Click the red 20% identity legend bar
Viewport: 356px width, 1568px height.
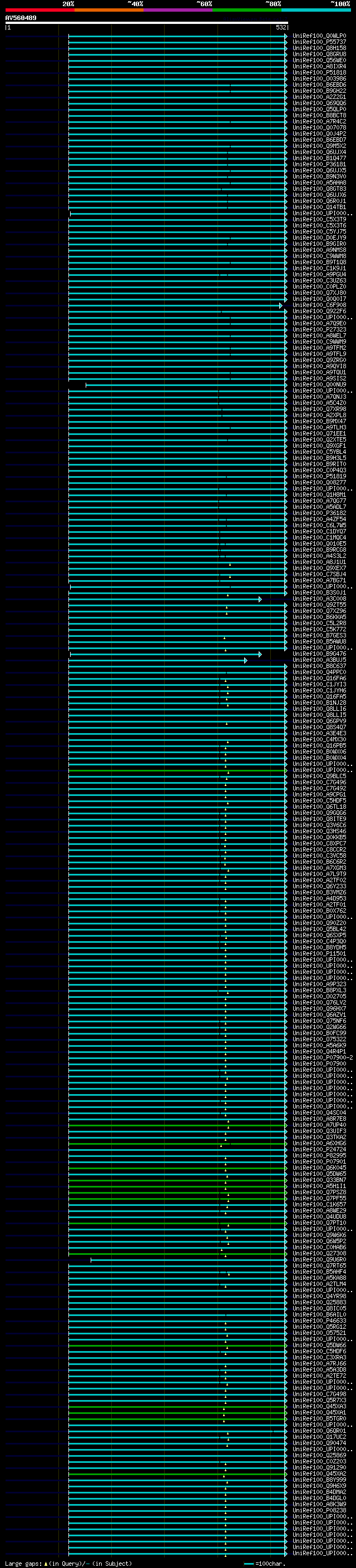tap(39, 10)
